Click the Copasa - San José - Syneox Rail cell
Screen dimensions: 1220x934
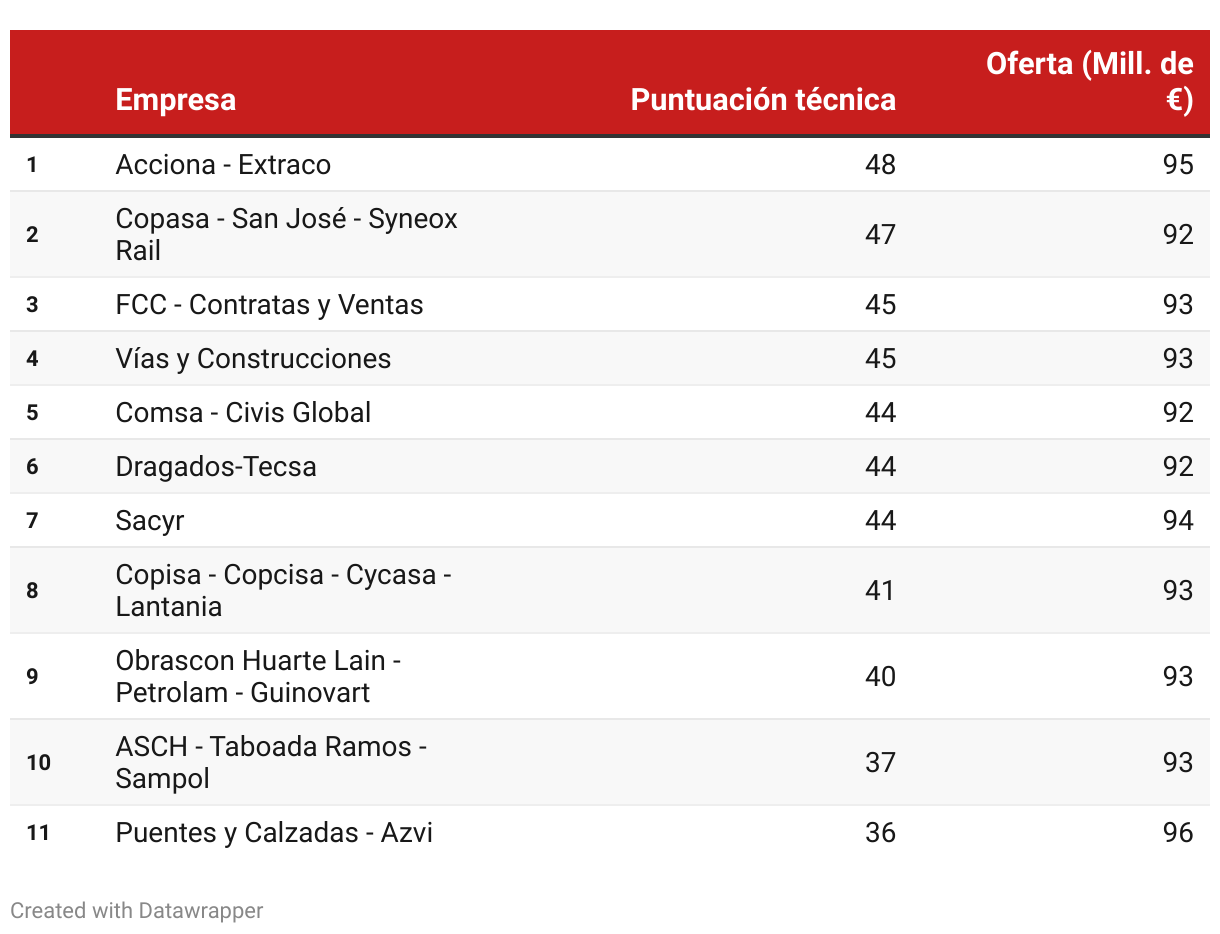(x=286, y=235)
